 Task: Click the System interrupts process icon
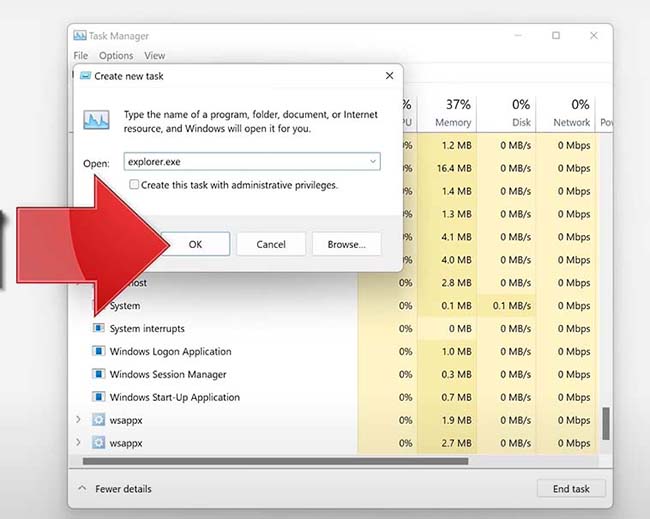click(98, 328)
